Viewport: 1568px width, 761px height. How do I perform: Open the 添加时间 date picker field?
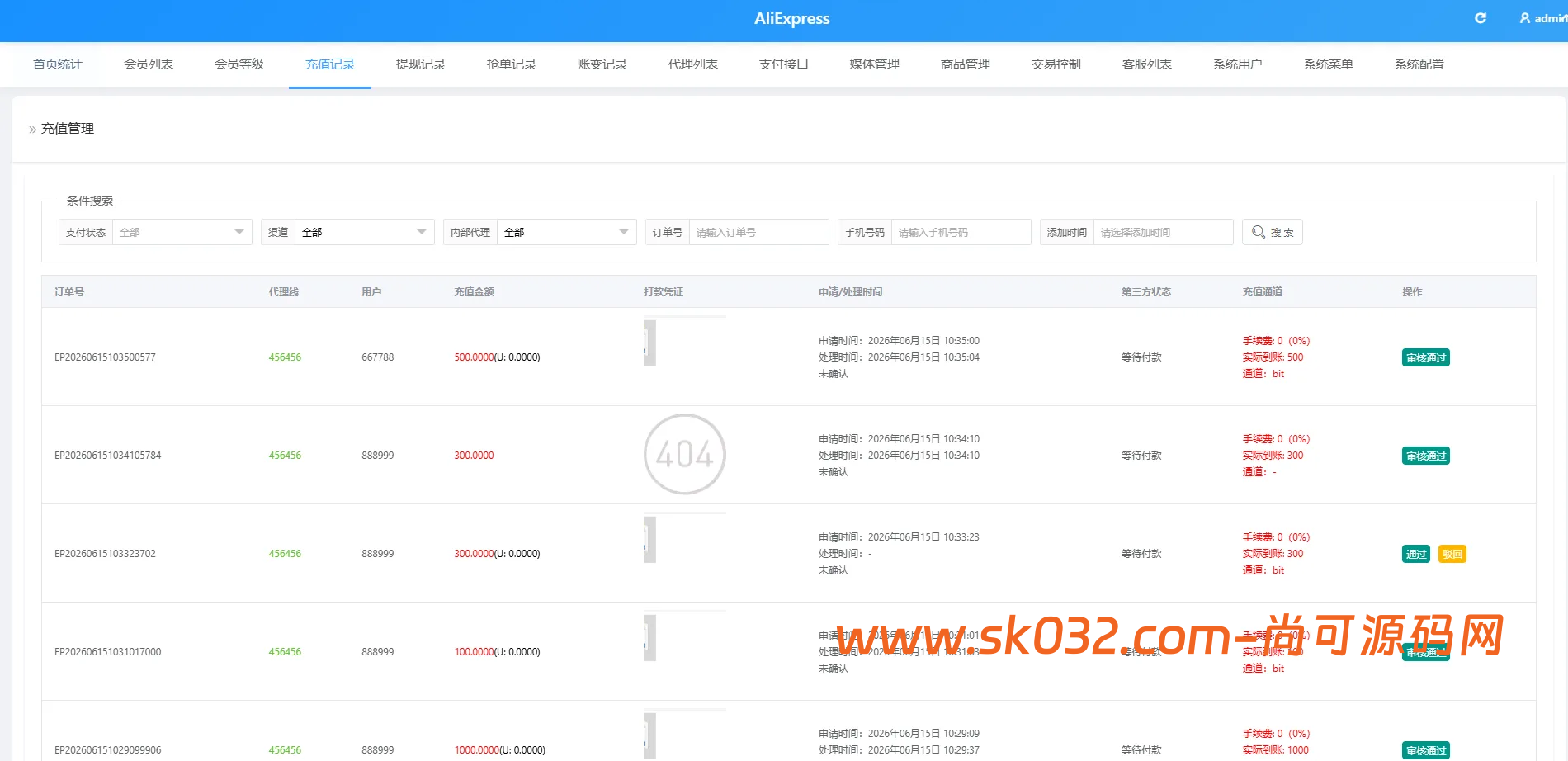(x=1163, y=232)
